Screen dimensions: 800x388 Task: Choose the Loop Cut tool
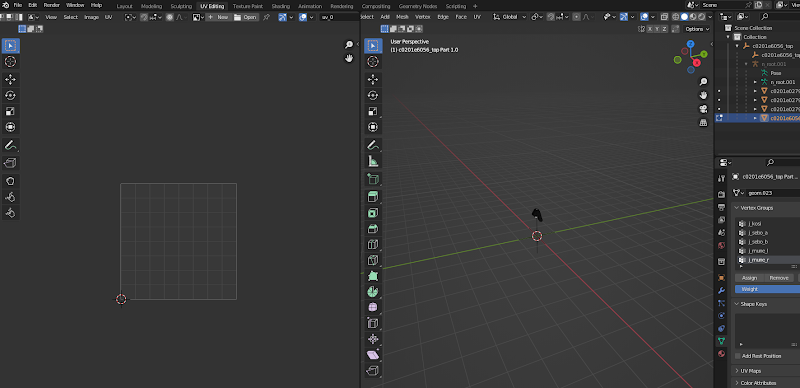[373, 244]
